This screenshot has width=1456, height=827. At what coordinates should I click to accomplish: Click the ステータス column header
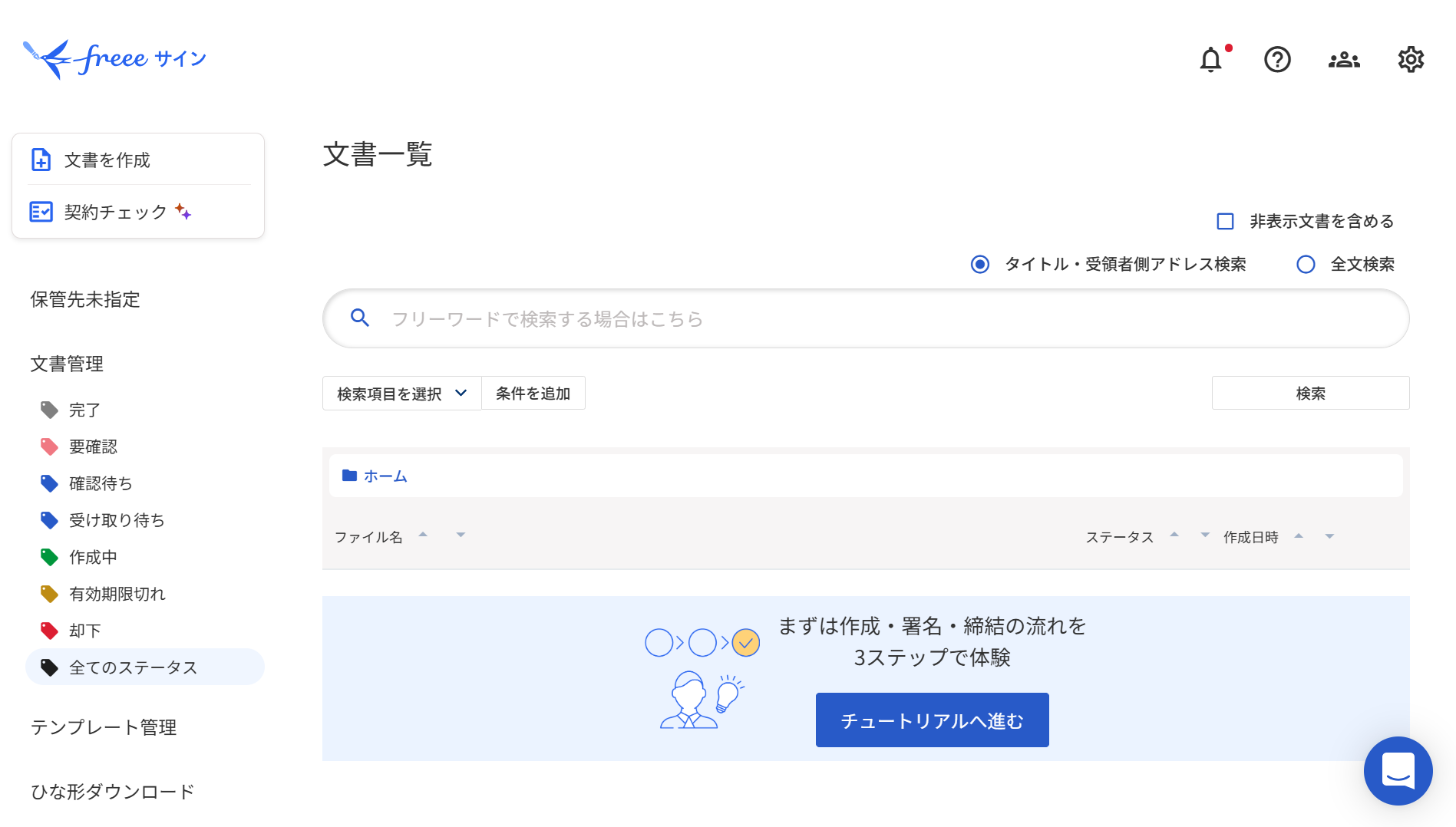1120,537
